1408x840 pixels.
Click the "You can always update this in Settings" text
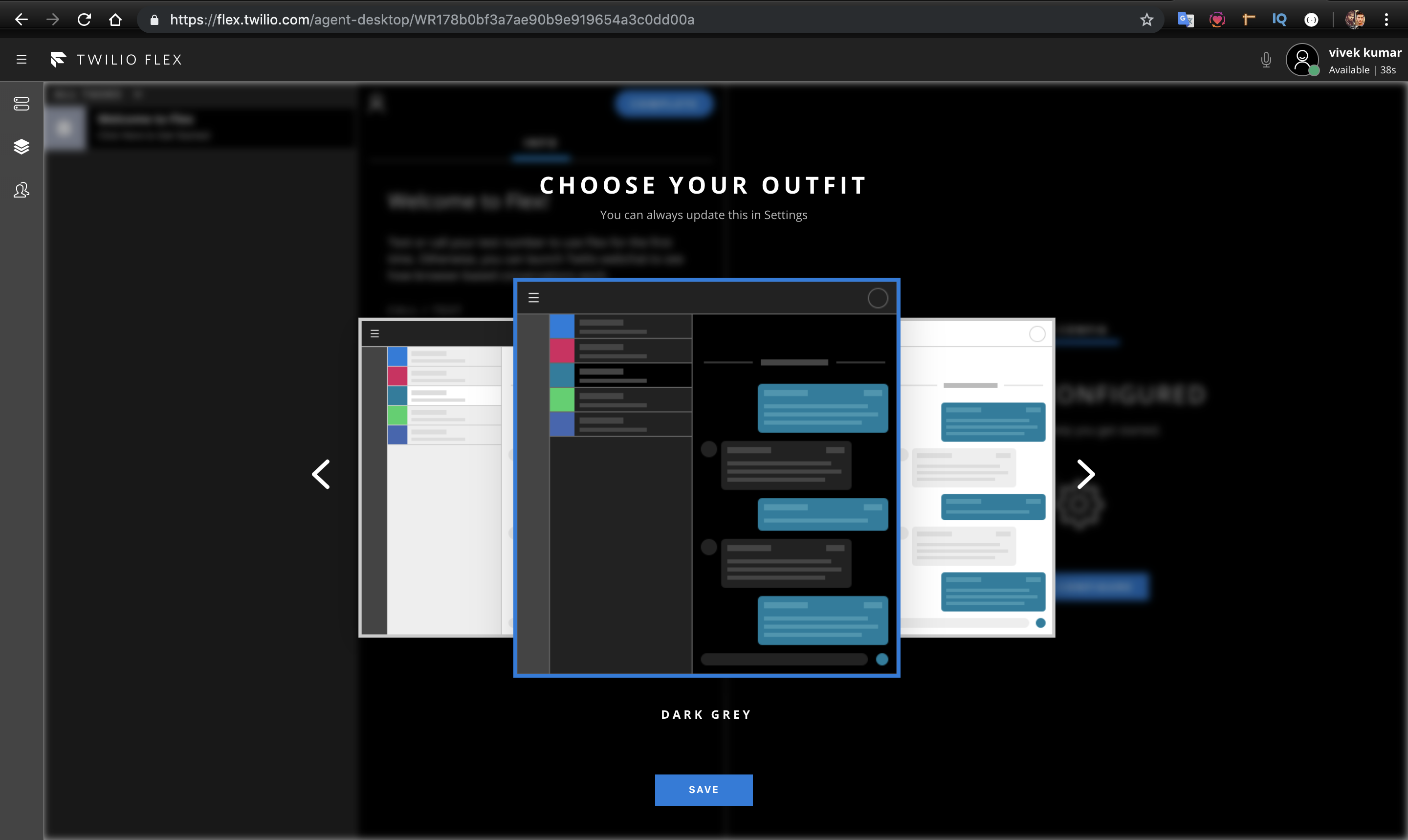click(x=704, y=215)
